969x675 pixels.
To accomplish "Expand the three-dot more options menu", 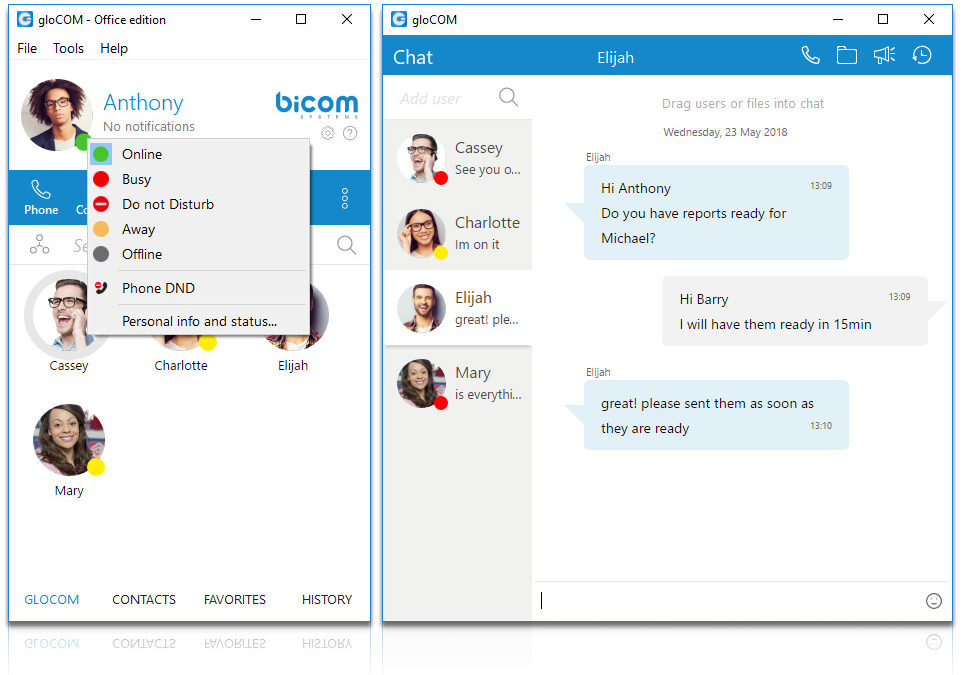I will 345,198.
